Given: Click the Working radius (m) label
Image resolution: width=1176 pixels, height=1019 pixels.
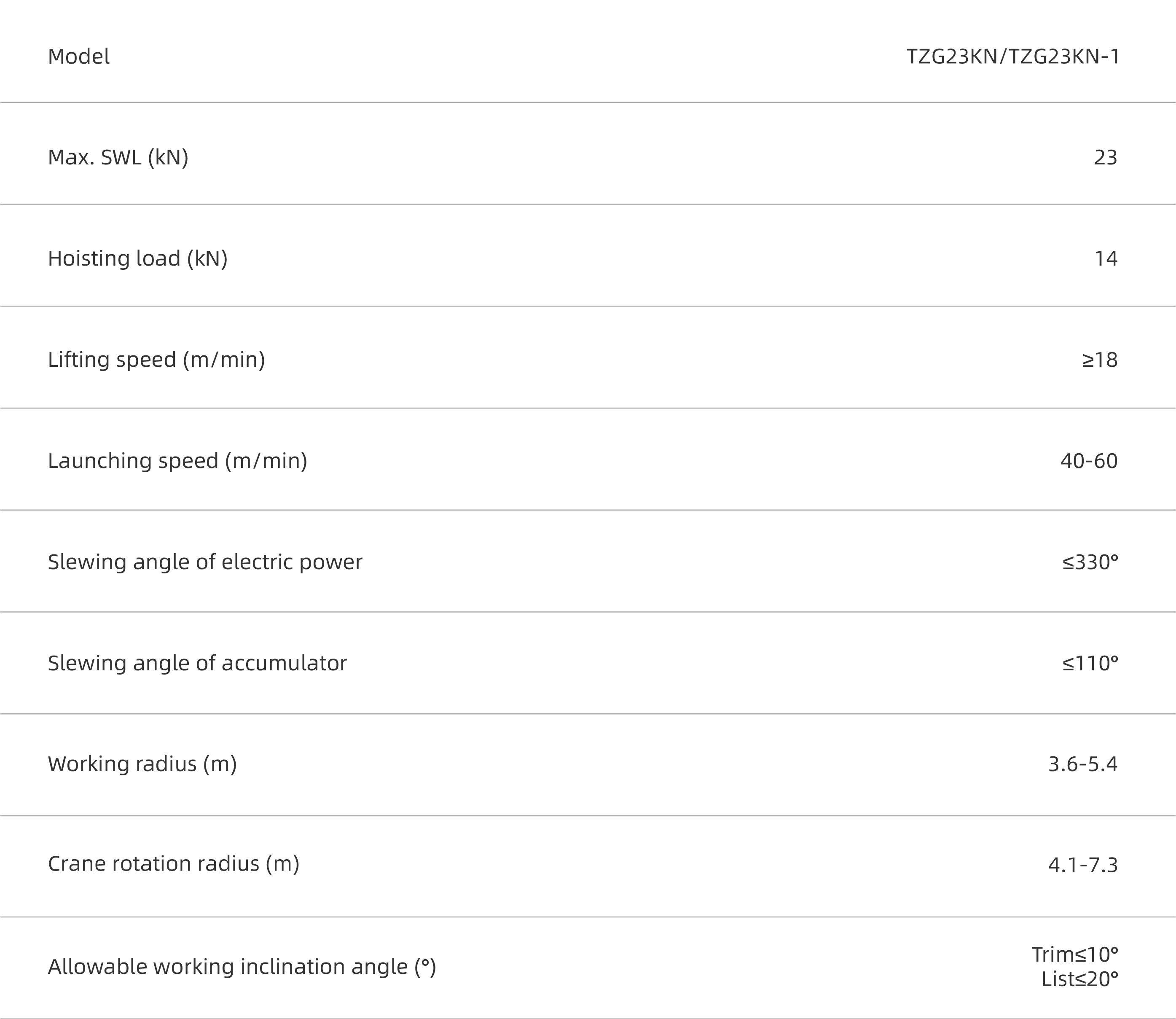Looking at the screenshot, I should coord(142,764).
